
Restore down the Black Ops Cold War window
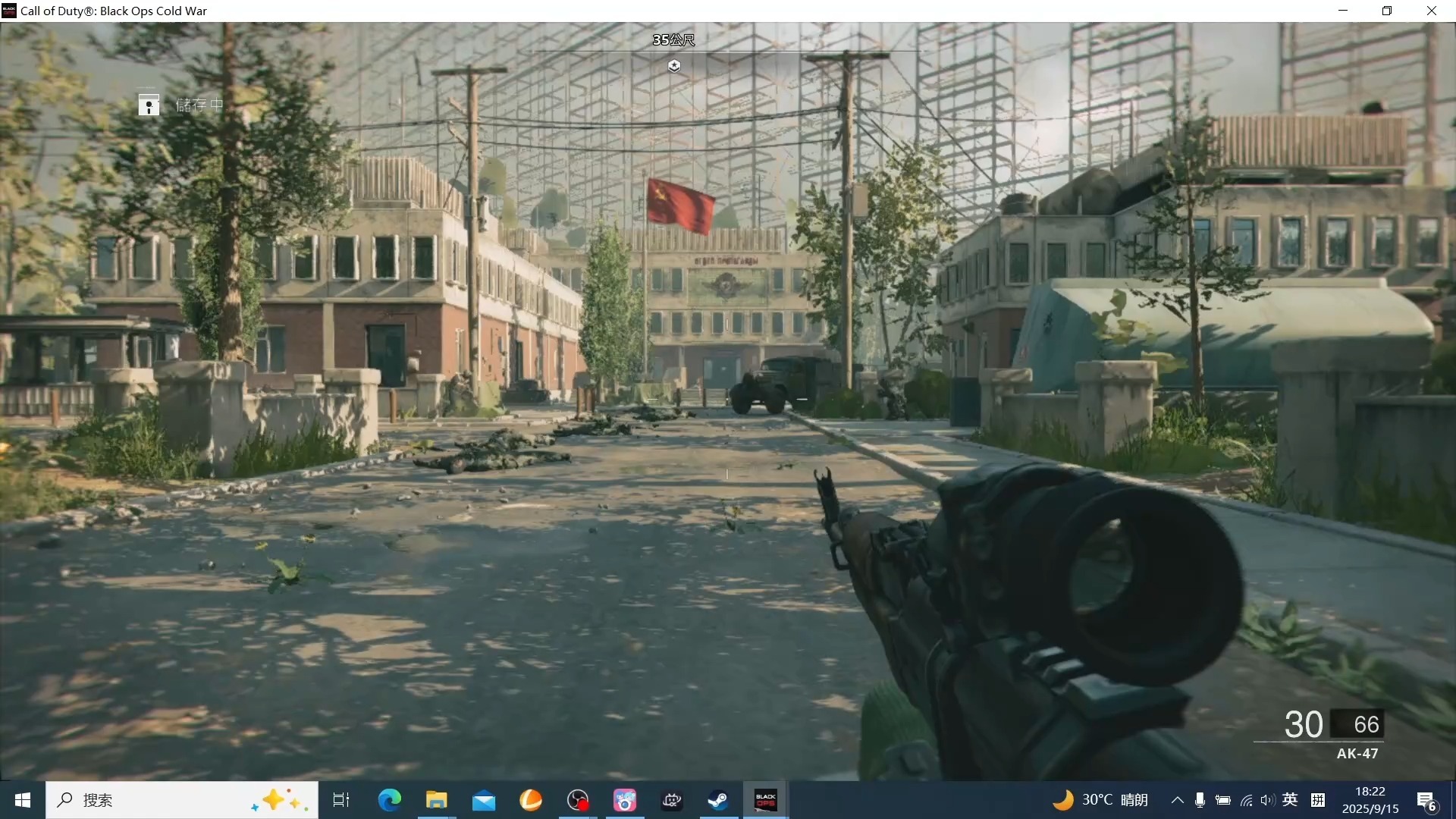[x=1387, y=11]
